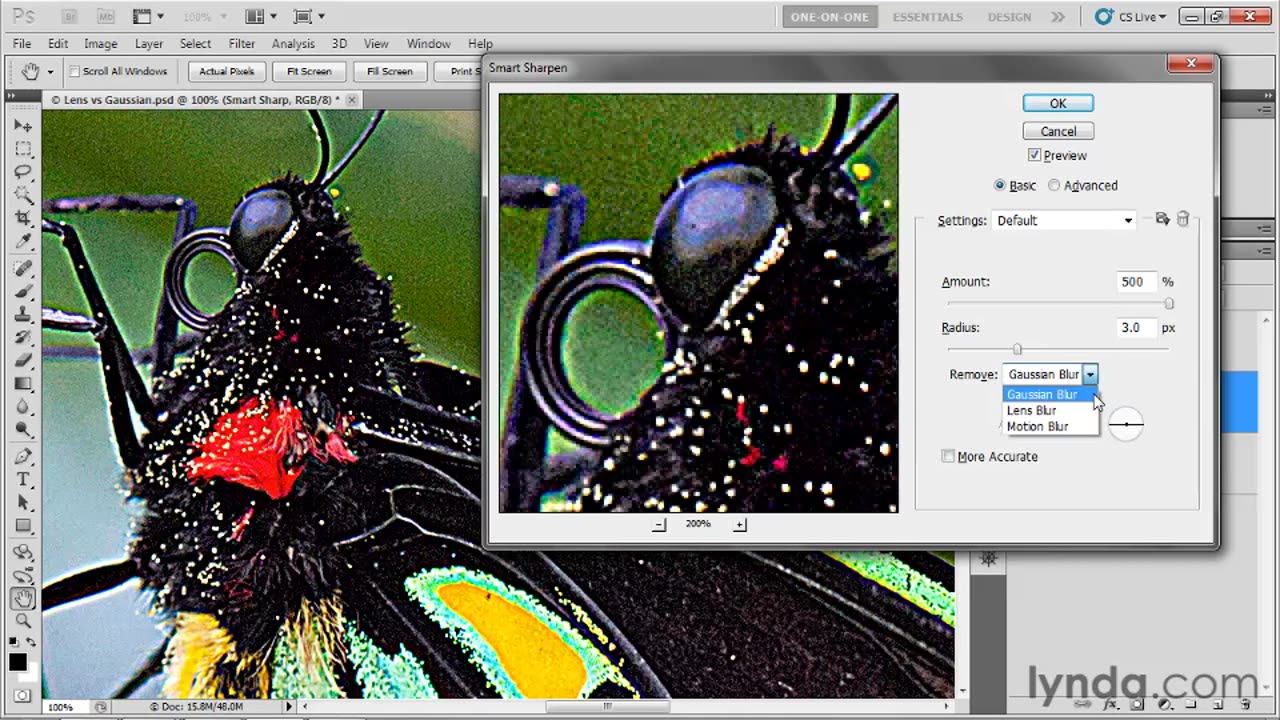Enable the More Accurate checkbox
1280x720 pixels.
coord(948,457)
